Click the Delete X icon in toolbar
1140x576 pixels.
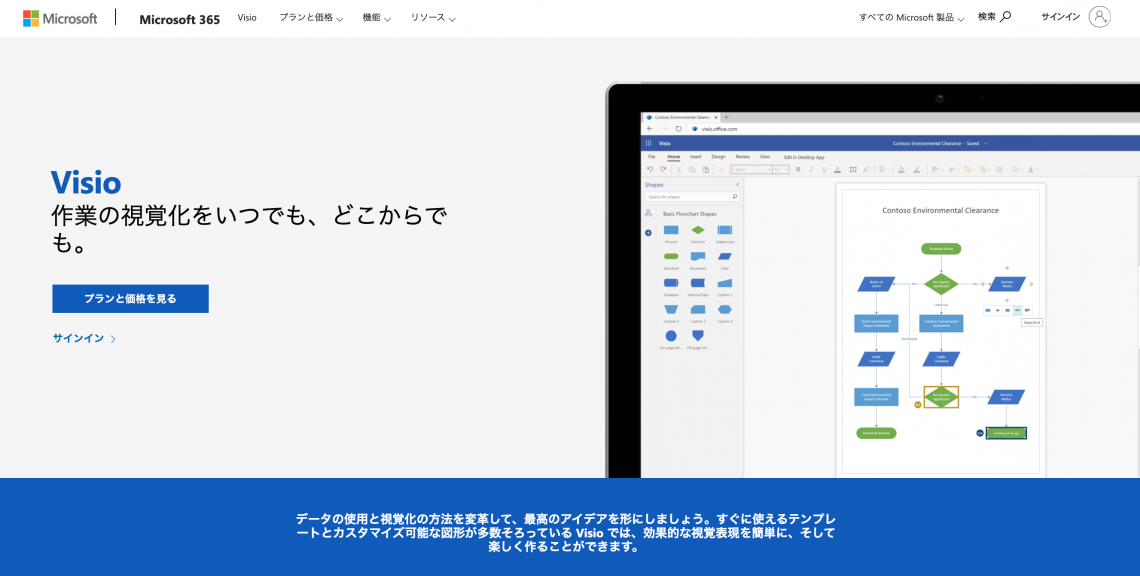pos(721,169)
